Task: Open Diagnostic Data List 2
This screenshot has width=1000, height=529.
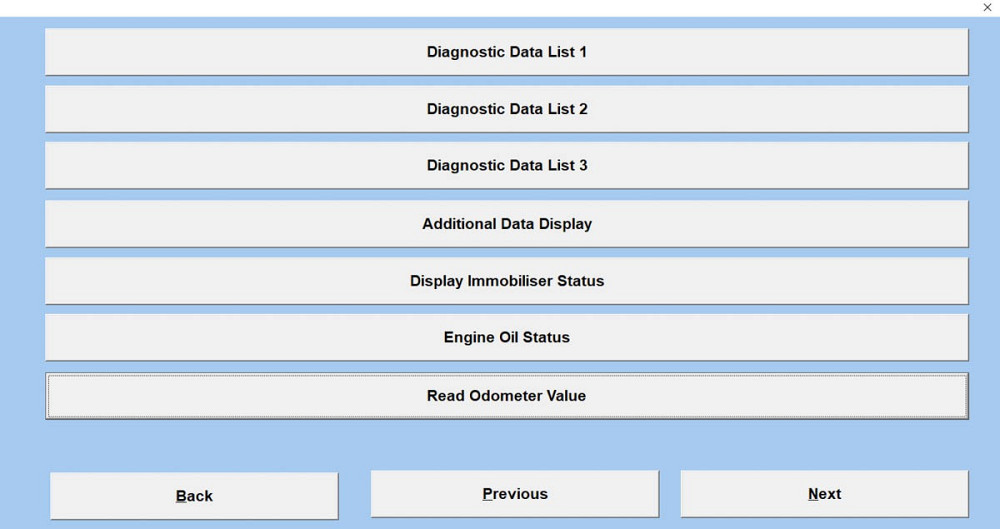Action: (x=506, y=109)
